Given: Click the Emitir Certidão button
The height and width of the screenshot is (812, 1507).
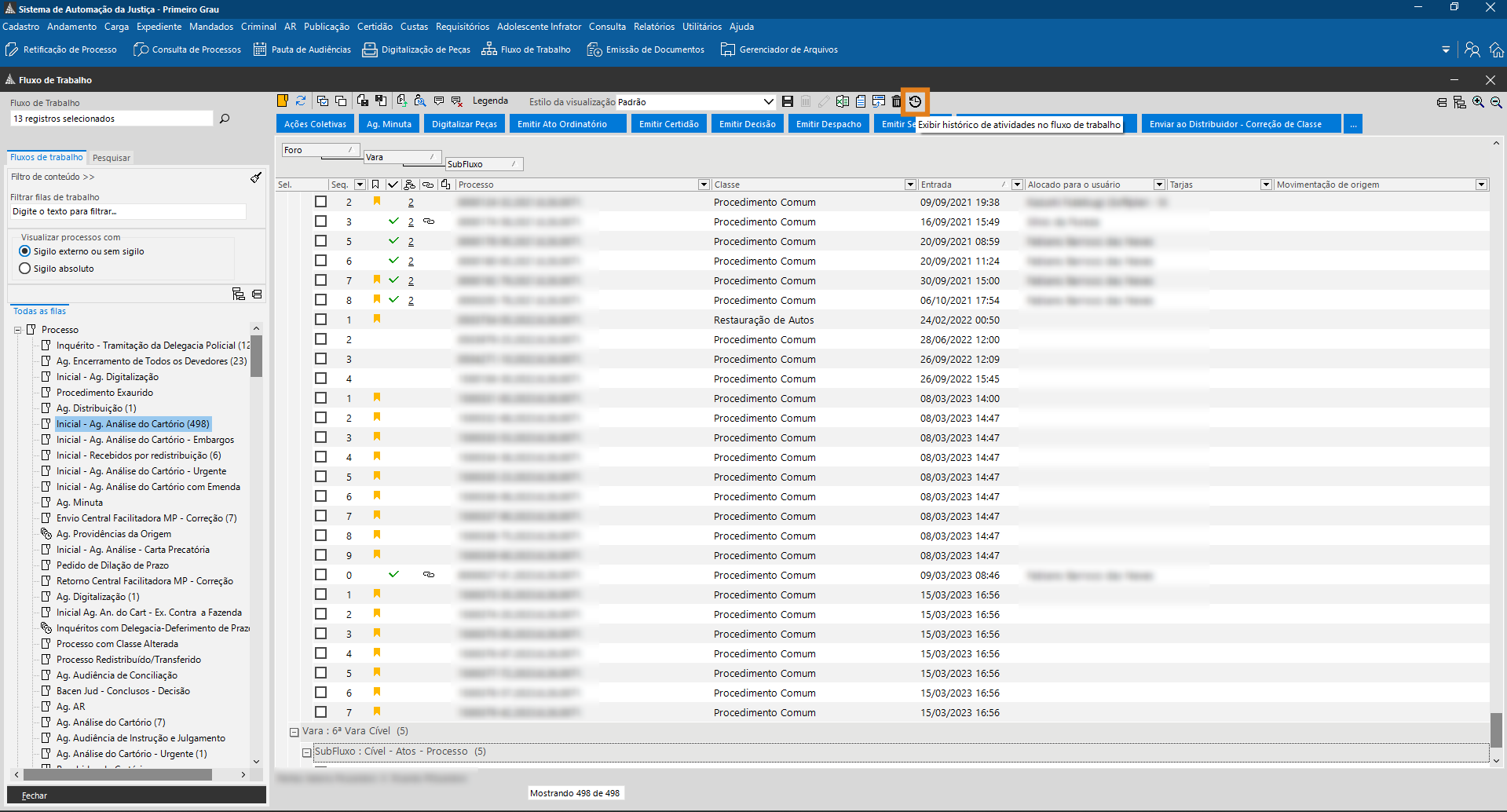Looking at the screenshot, I should click(668, 124).
